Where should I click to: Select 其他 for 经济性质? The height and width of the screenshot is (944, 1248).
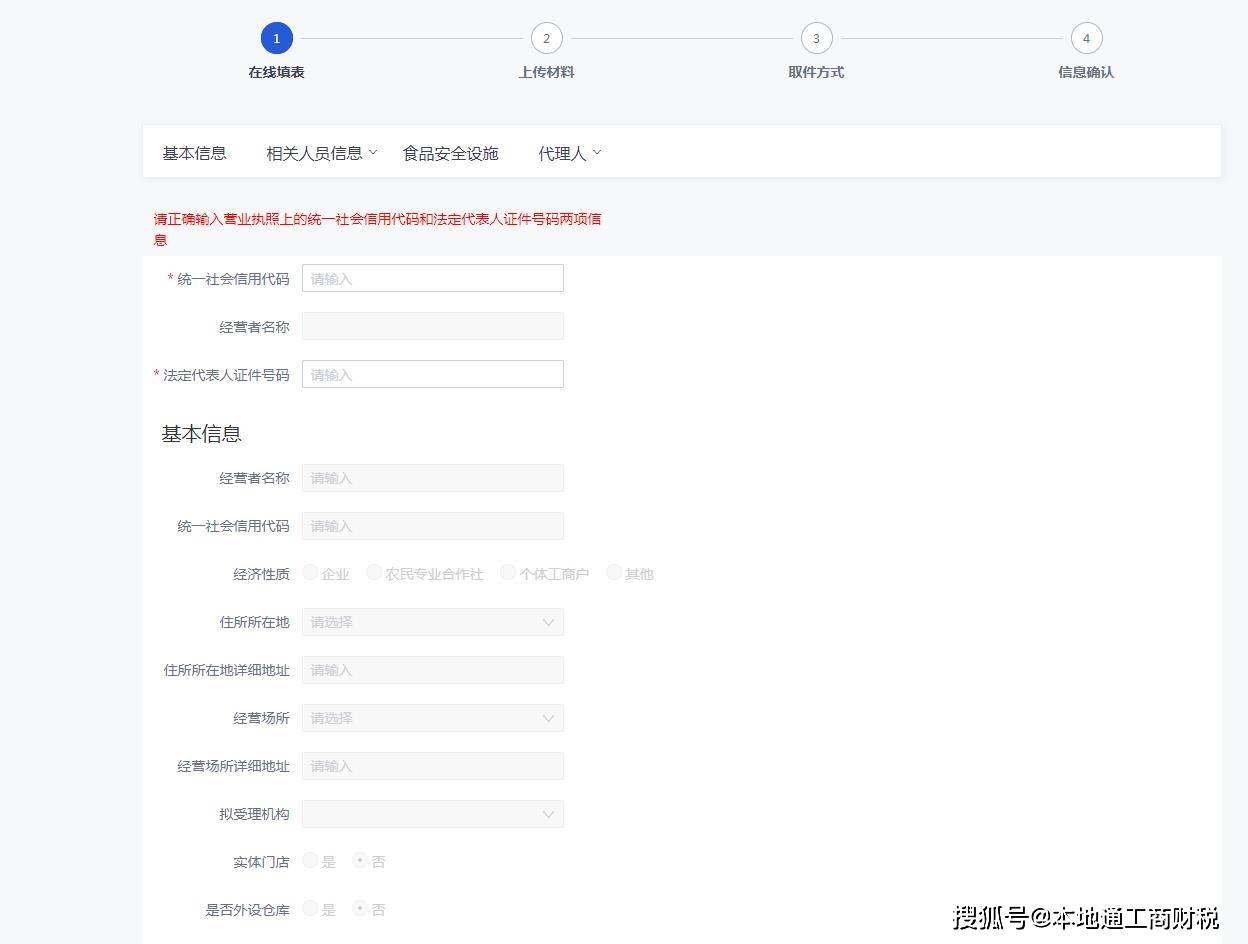coord(614,573)
